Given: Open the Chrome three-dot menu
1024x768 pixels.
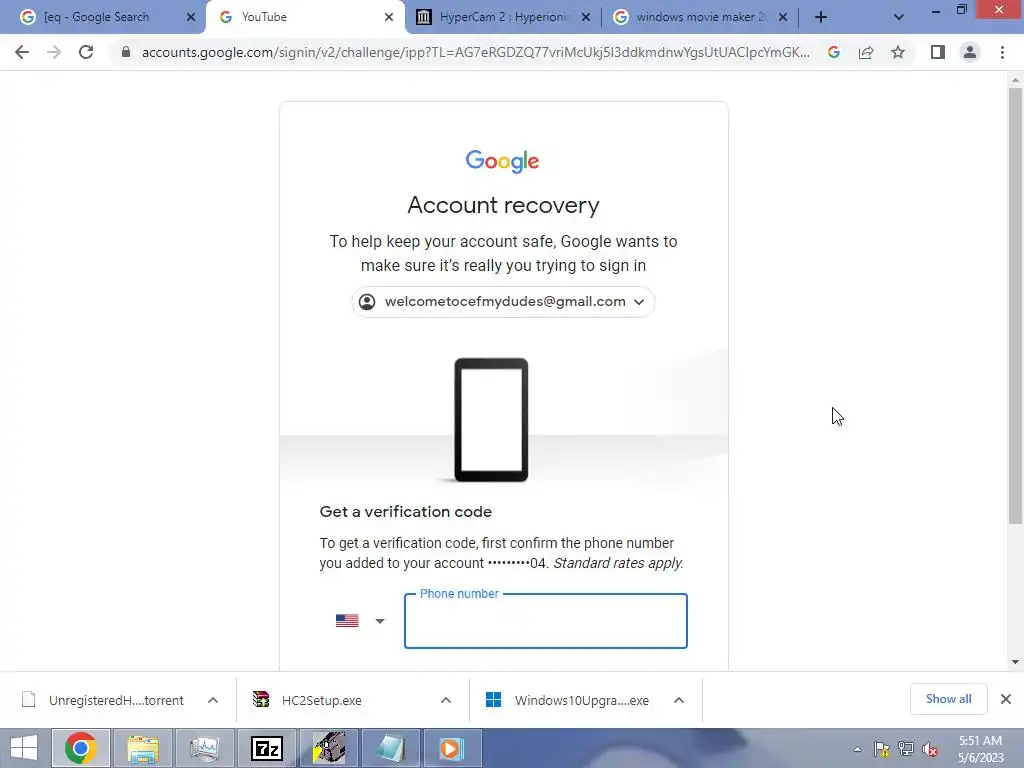Looking at the screenshot, I should point(1002,52).
